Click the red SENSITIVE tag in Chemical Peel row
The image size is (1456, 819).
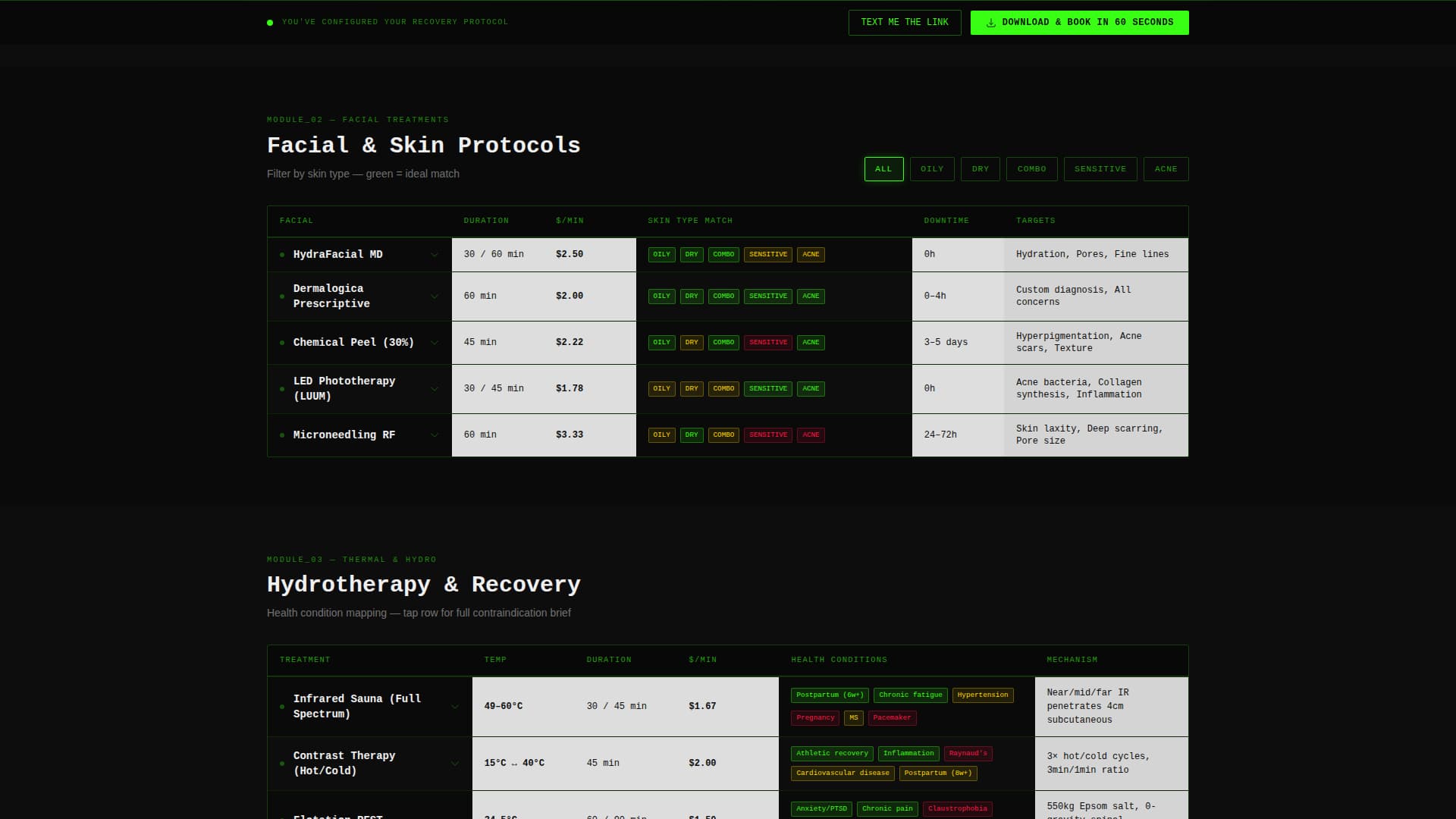(768, 343)
